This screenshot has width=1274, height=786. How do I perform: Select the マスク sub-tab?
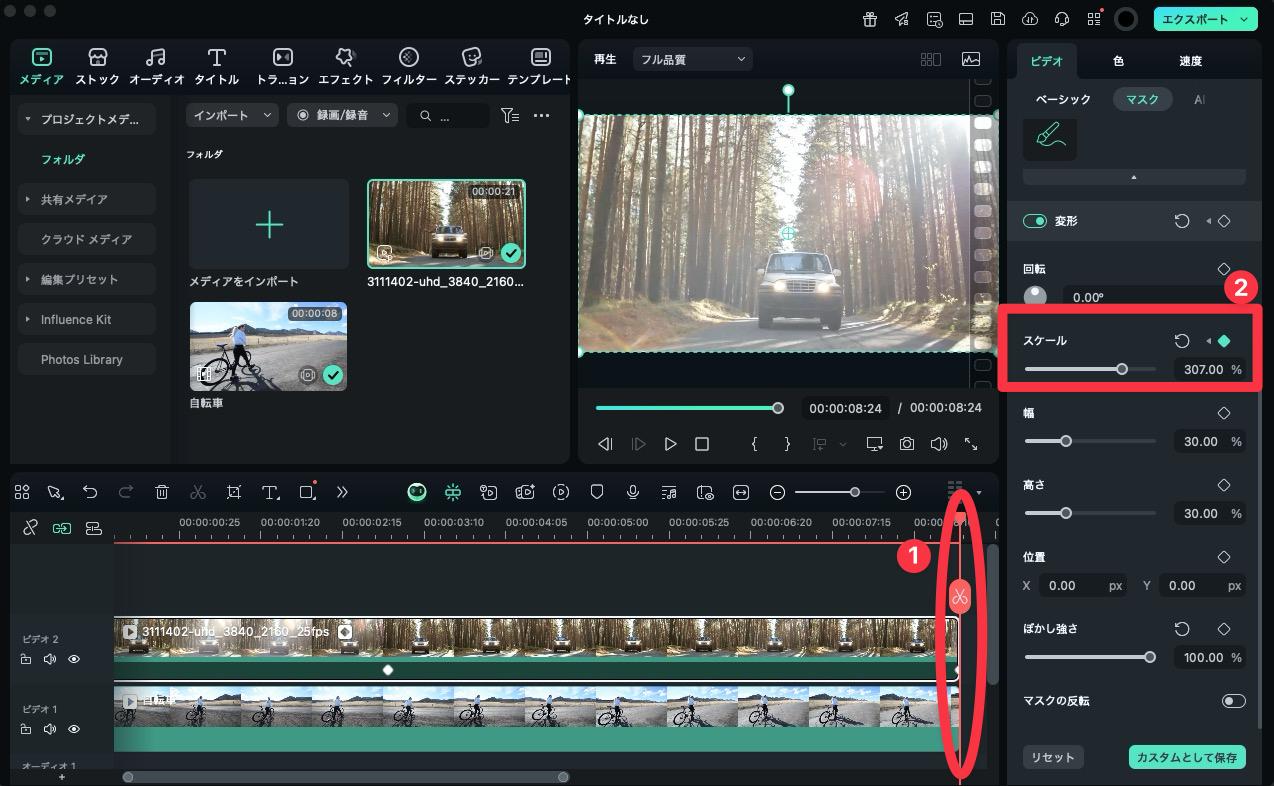tap(1142, 99)
